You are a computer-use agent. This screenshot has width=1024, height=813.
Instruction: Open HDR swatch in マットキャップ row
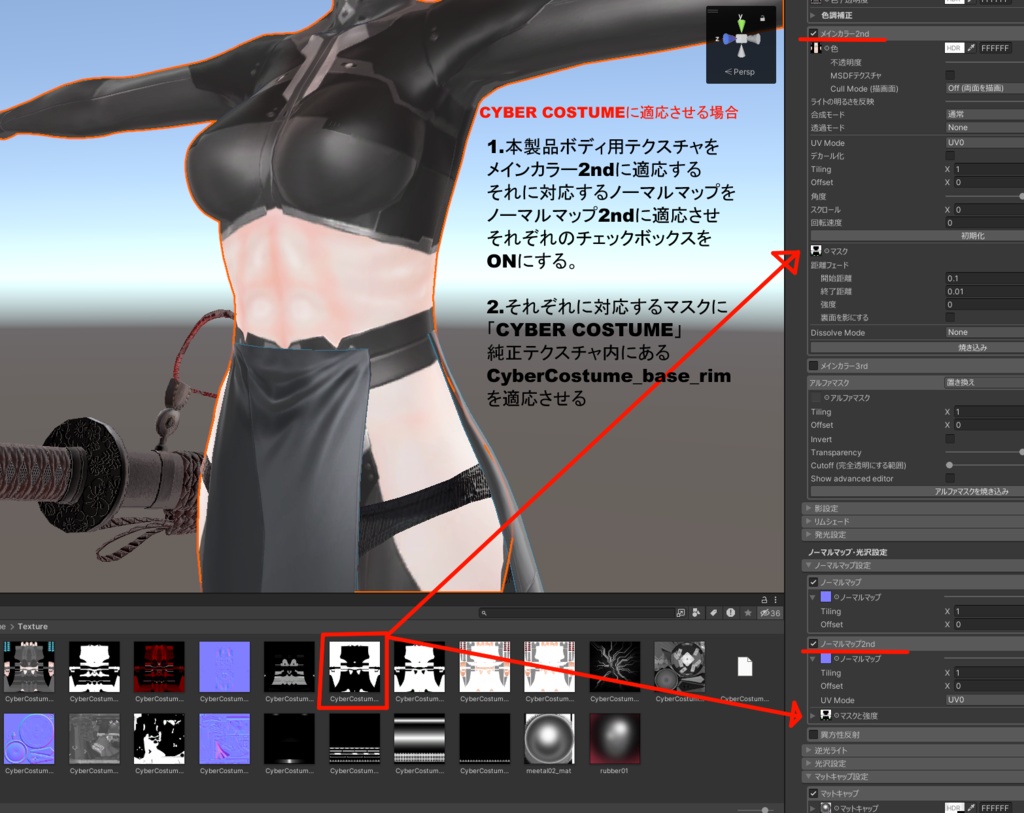pyautogui.click(x=953, y=808)
